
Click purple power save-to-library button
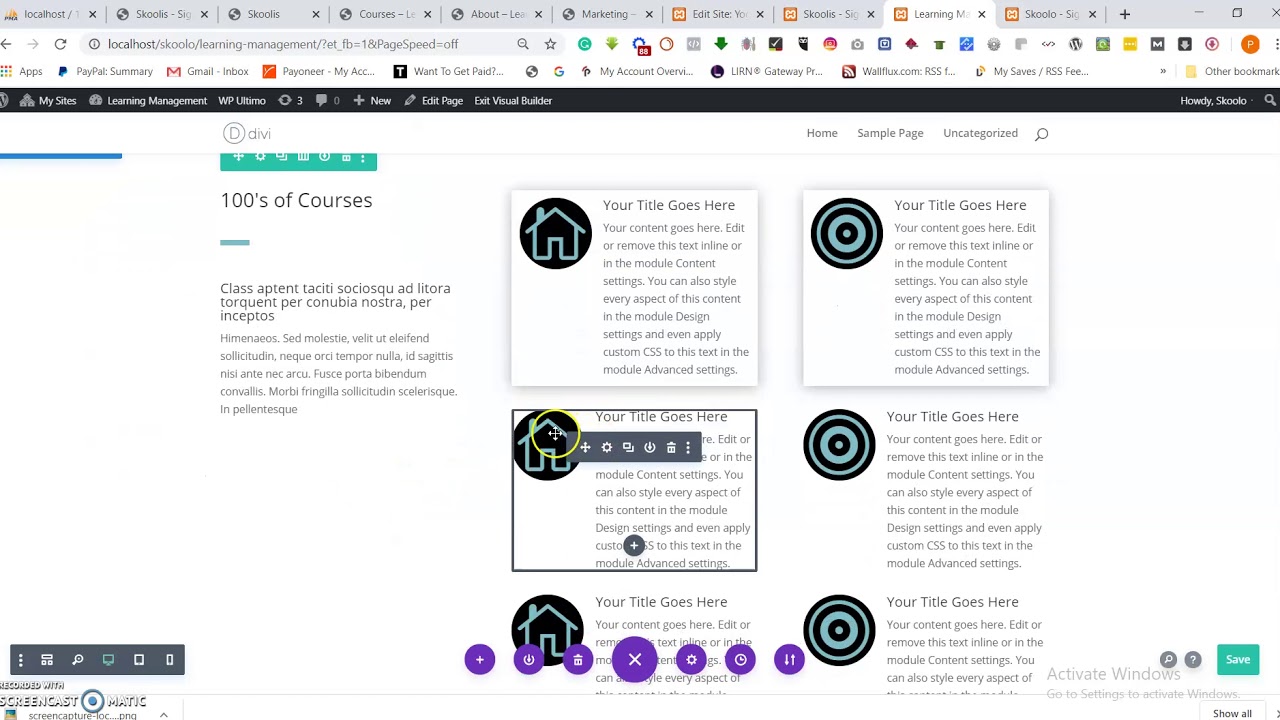click(x=529, y=660)
